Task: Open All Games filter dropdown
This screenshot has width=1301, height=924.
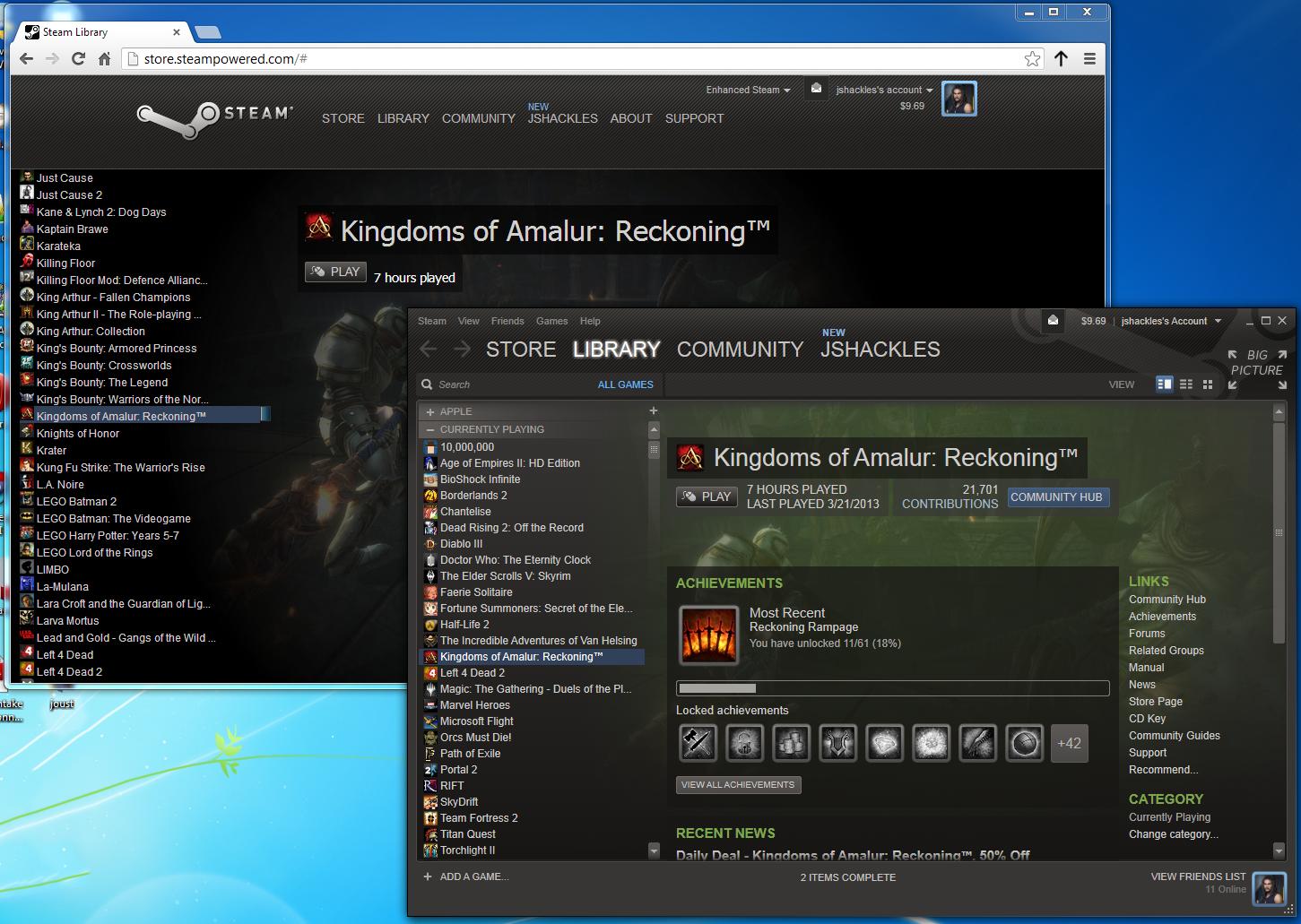Action: click(626, 384)
